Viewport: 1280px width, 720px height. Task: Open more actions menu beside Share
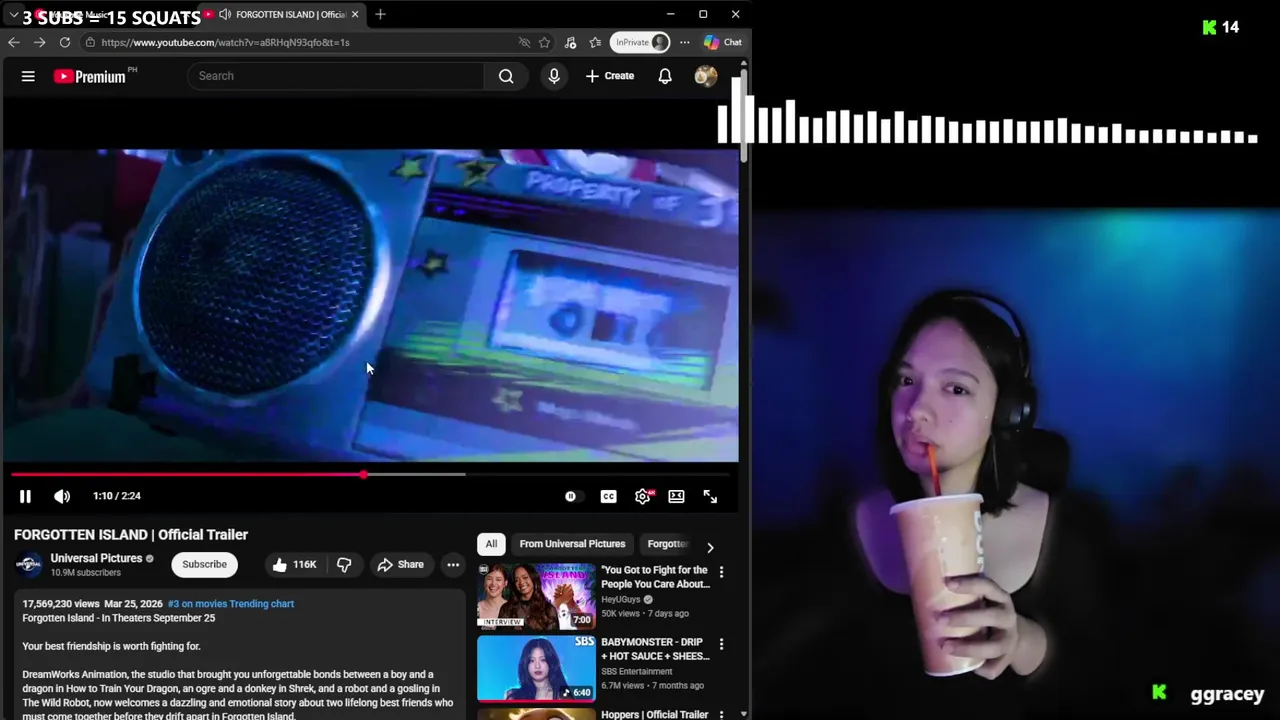(x=453, y=564)
